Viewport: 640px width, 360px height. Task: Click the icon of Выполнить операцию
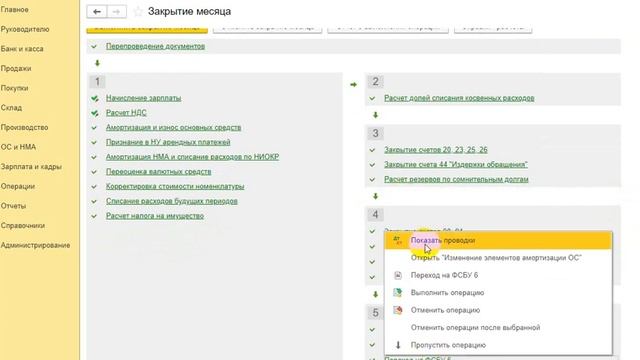click(x=398, y=293)
